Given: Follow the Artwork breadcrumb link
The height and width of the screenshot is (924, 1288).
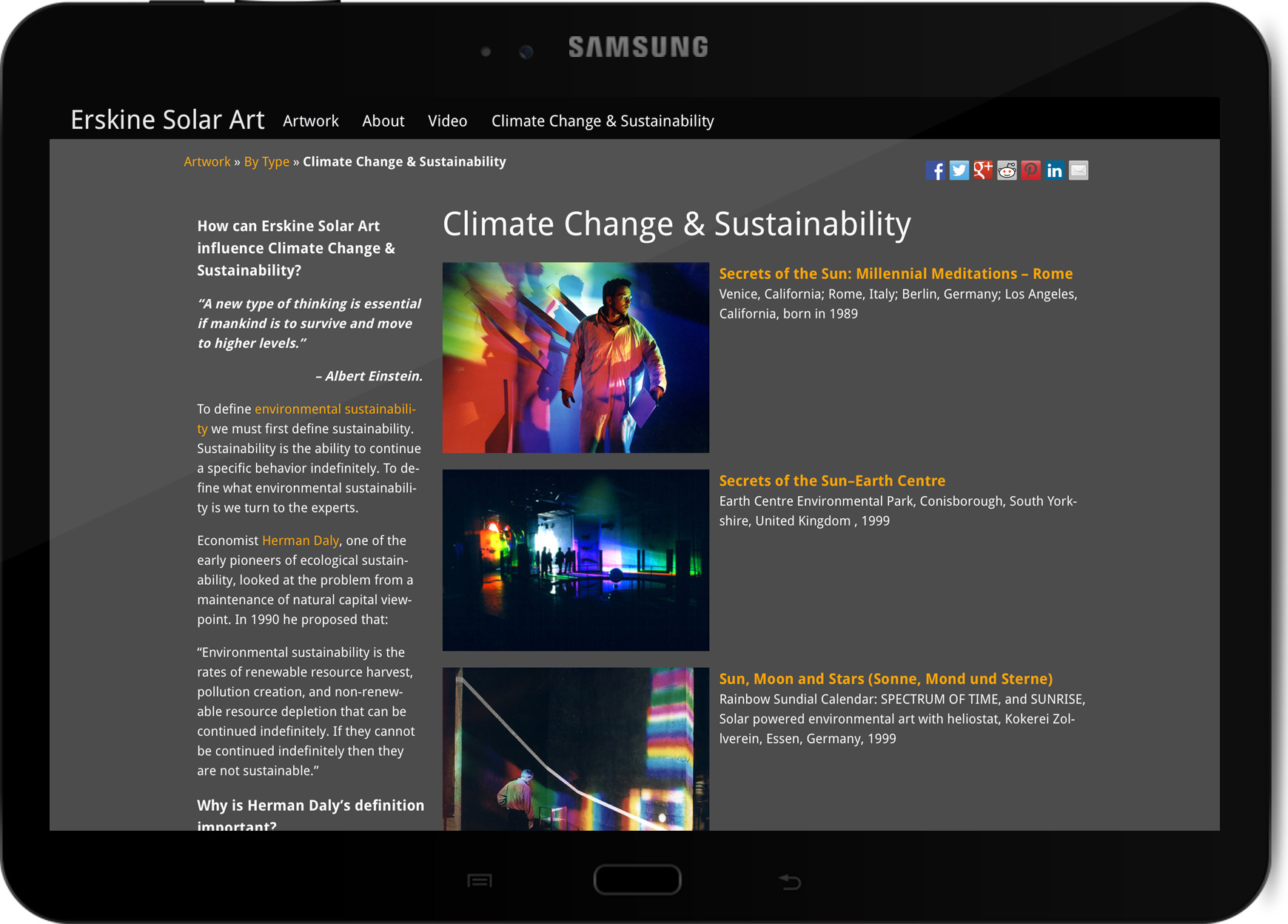Looking at the screenshot, I should tap(207, 161).
